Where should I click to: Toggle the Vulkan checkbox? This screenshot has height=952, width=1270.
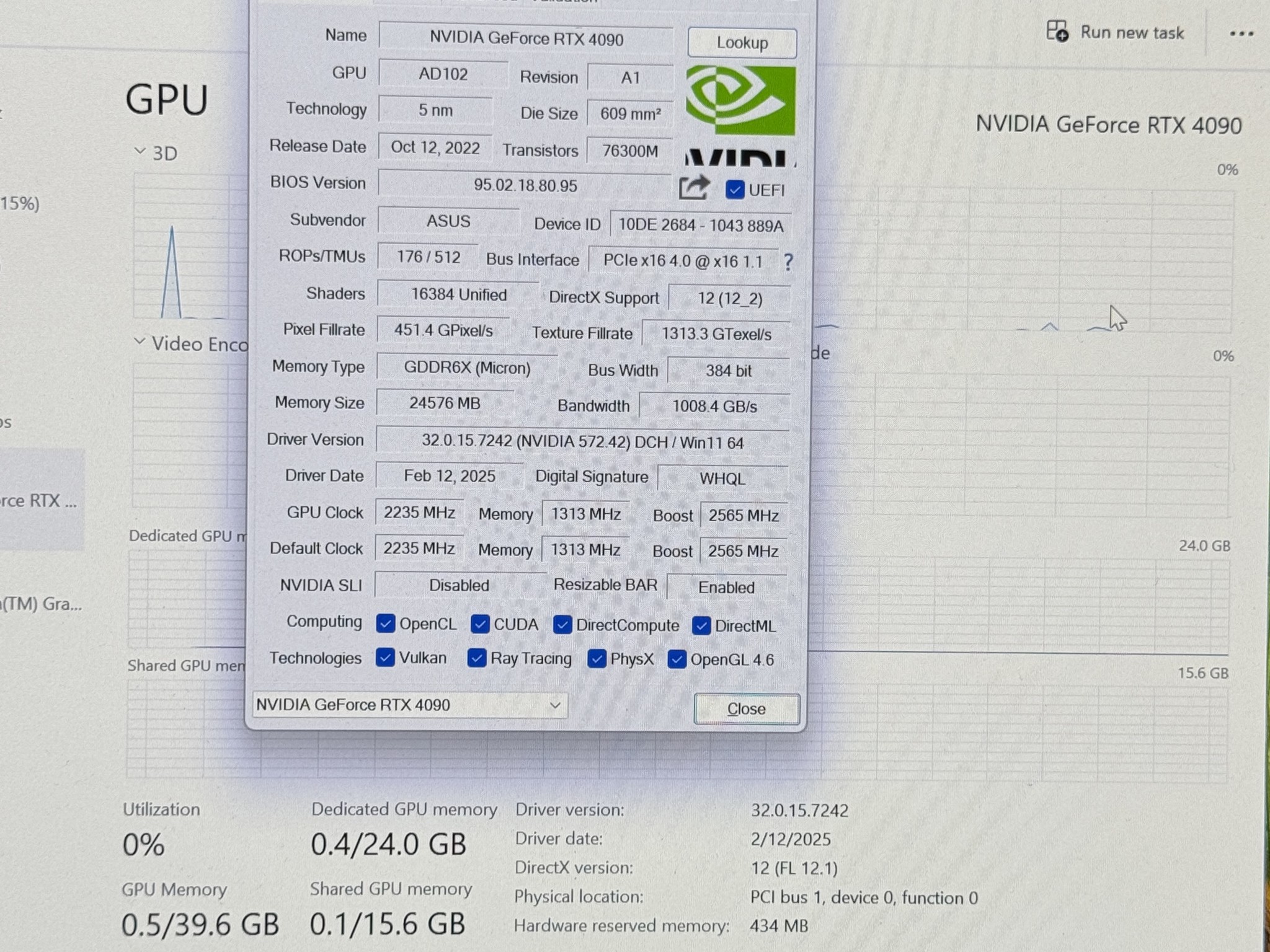[x=384, y=658]
